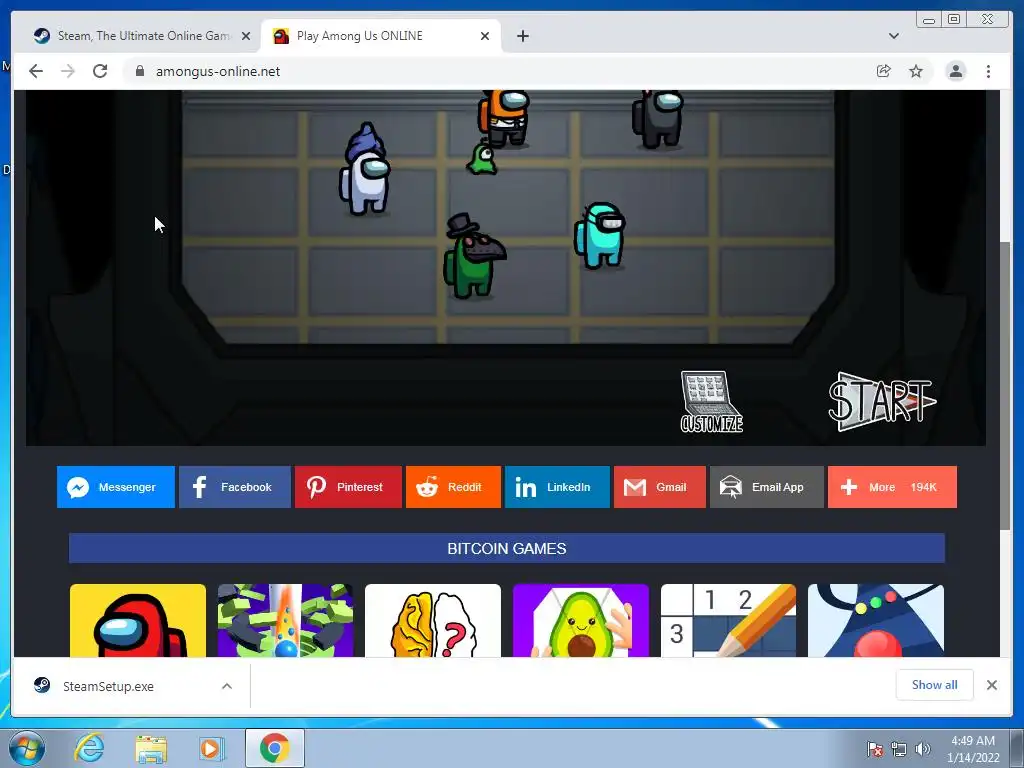Expand the tab search chevron
Viewport: 1024px width, 768px height.
894,36
